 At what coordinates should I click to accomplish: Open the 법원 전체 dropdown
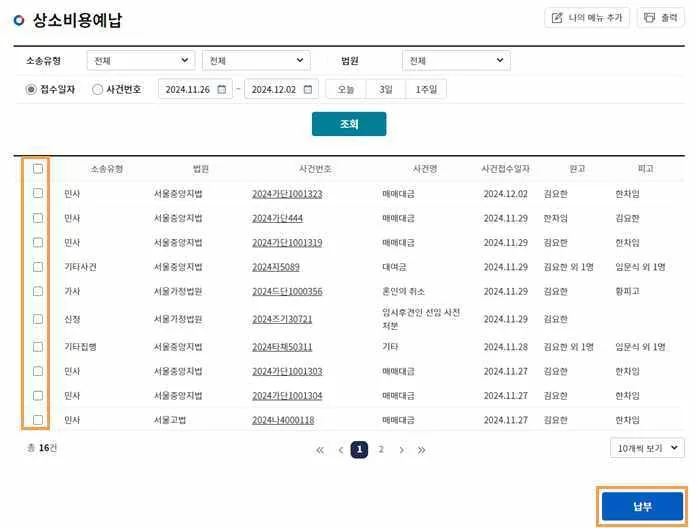[x=456, y=61]
